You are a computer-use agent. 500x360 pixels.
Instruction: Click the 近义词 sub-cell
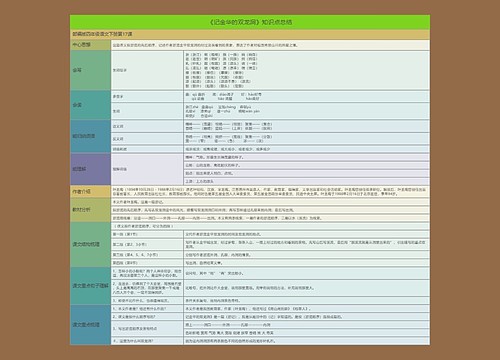(x=147, y=126)
